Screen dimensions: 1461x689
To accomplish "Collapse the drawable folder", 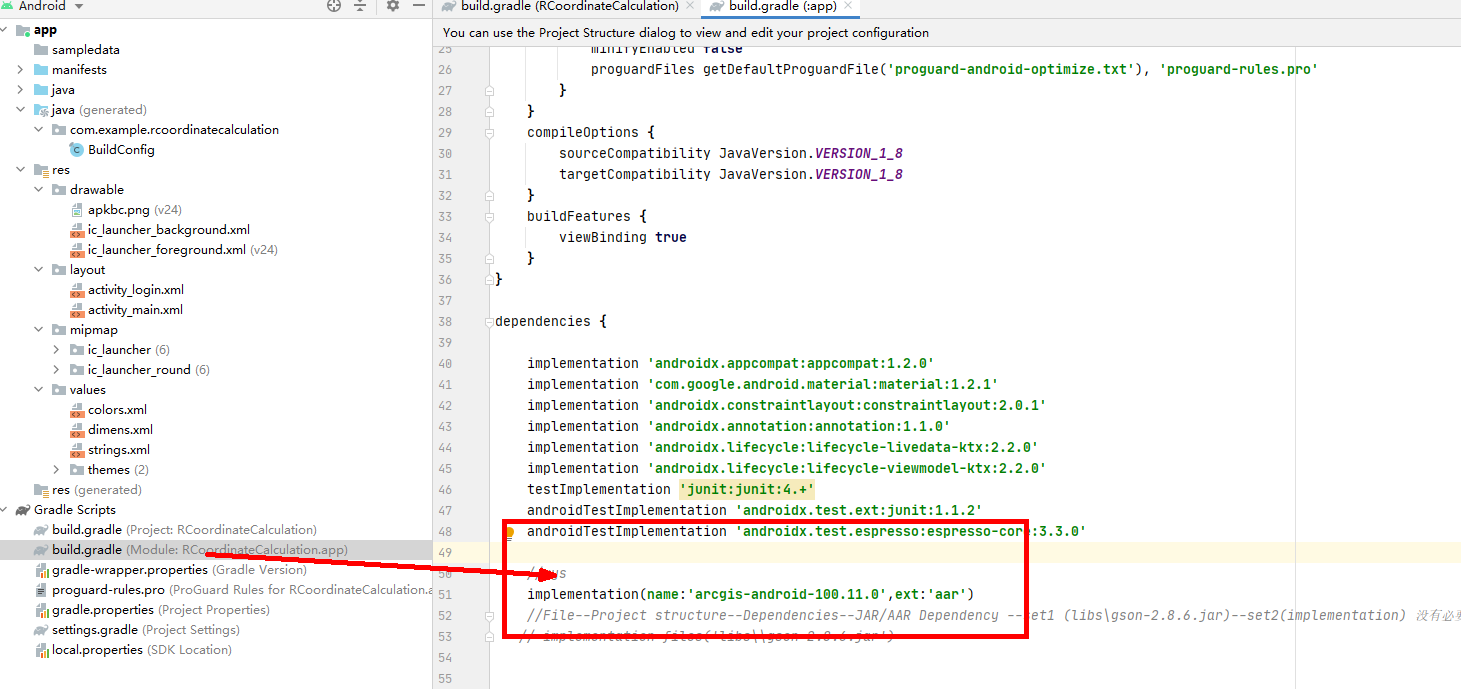I will 39,190.
